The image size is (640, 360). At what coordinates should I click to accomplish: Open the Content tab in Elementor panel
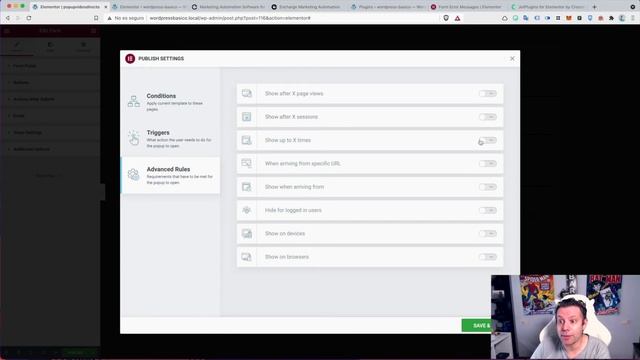pyautogui.click(x=17, y=47)
